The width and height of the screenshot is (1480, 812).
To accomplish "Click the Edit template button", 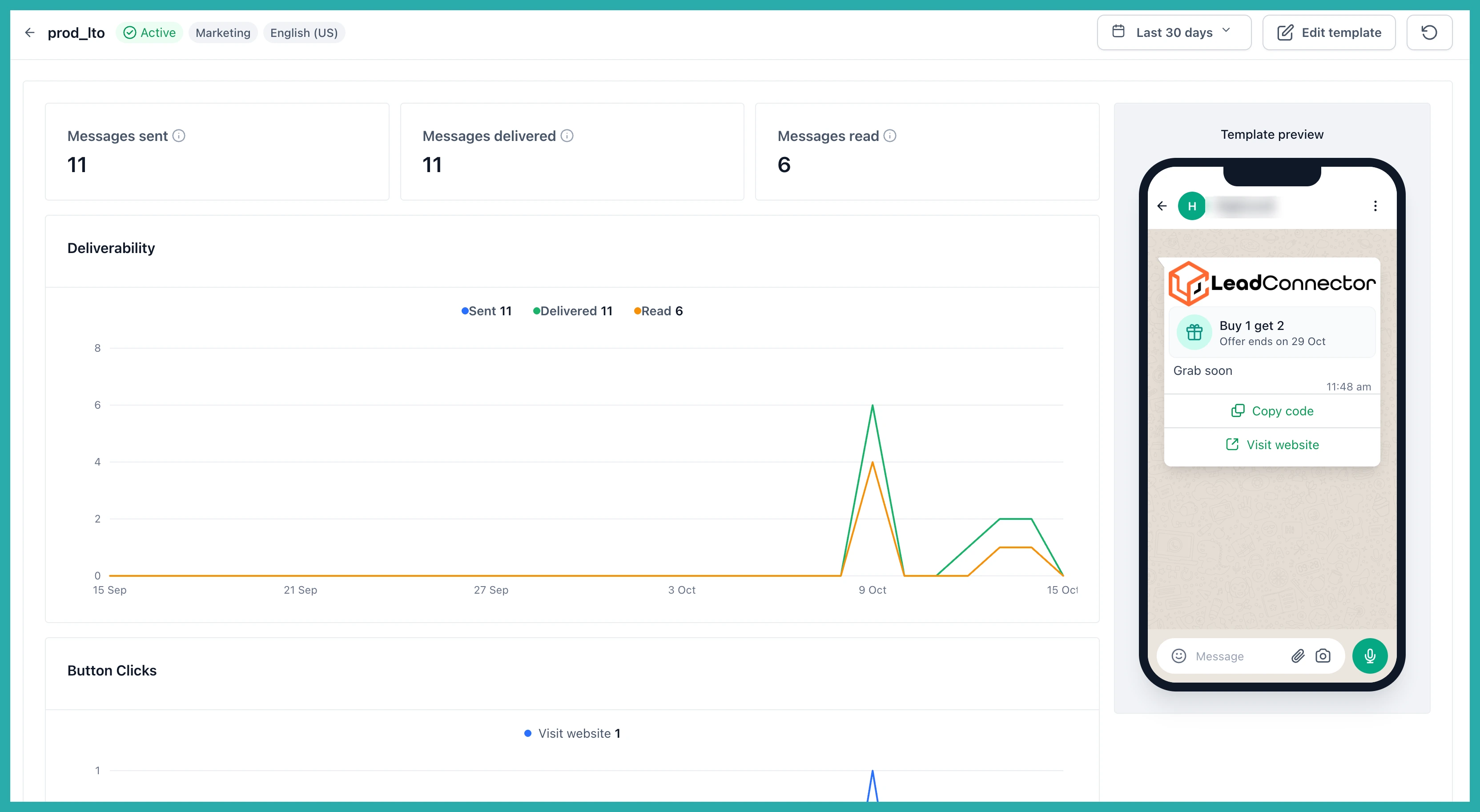I will pyautogui.click(x=1329, y=33).
